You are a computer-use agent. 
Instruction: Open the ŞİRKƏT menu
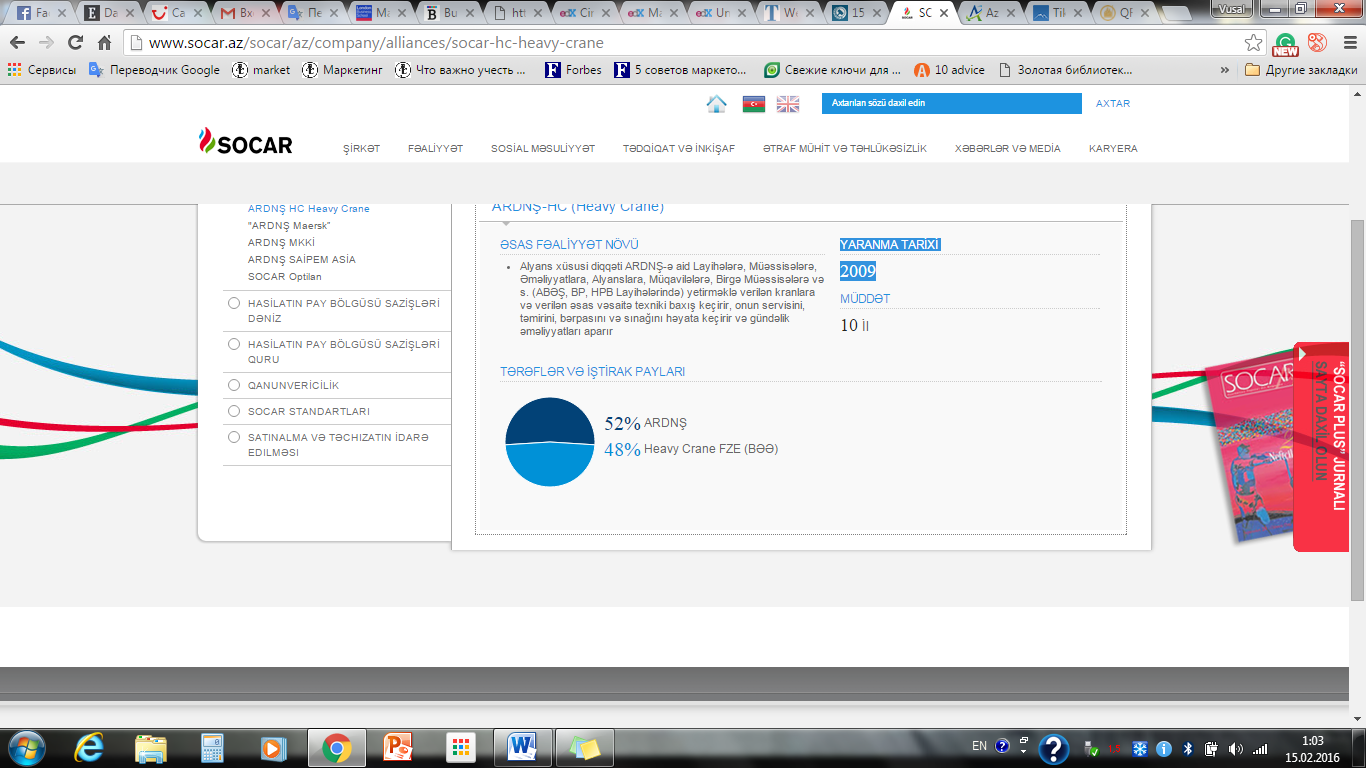click(x=361, y=148)
